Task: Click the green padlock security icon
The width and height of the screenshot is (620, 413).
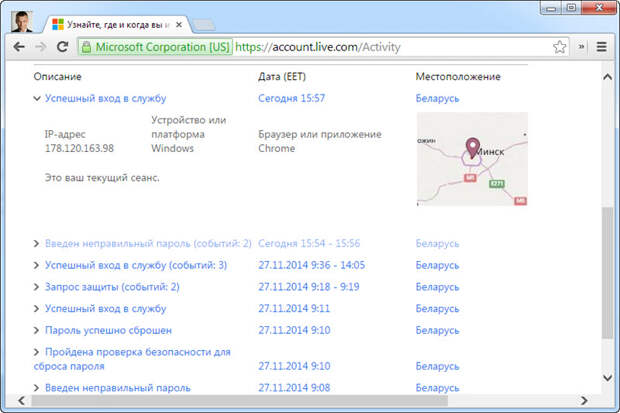Action: [x=86, y=47]
